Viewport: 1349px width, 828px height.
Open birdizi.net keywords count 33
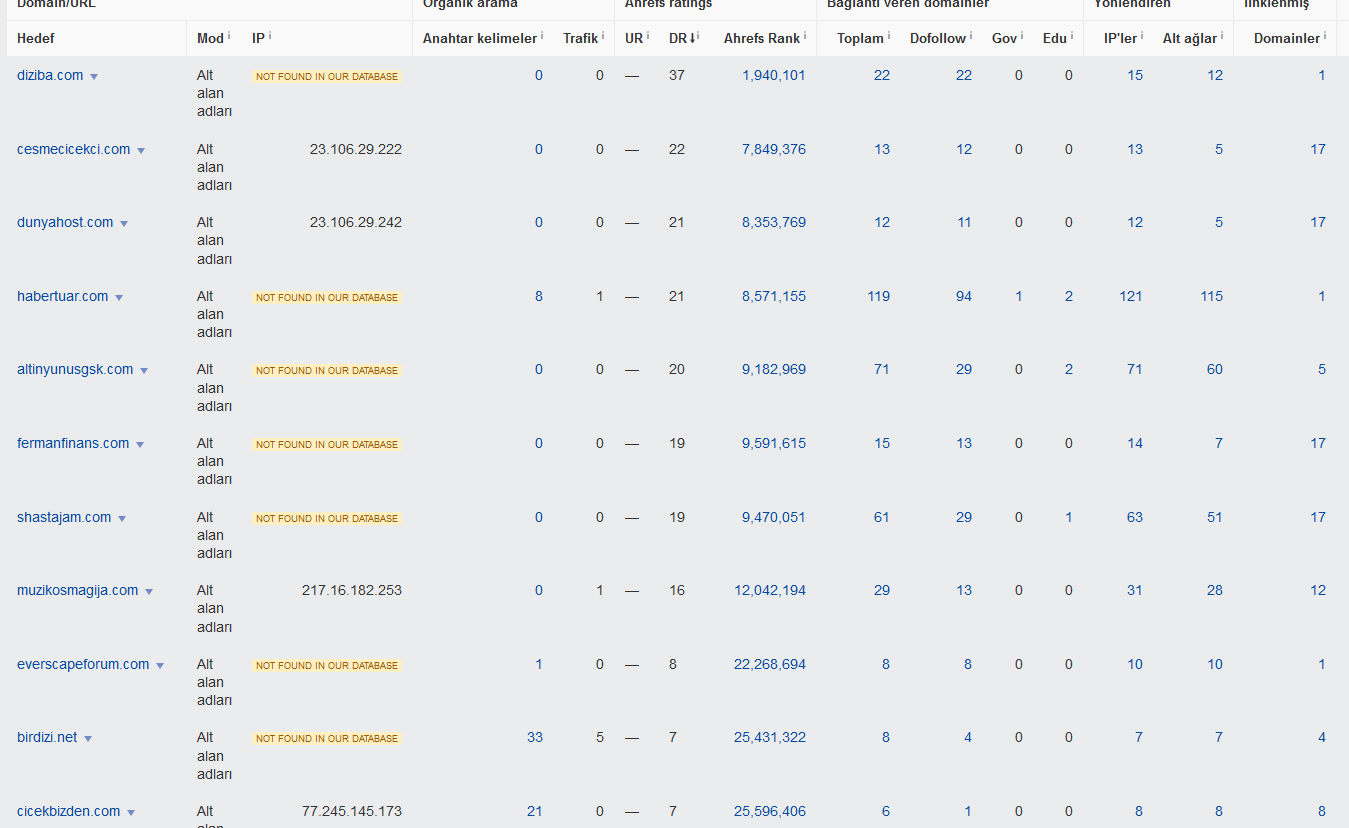point(535,737)
